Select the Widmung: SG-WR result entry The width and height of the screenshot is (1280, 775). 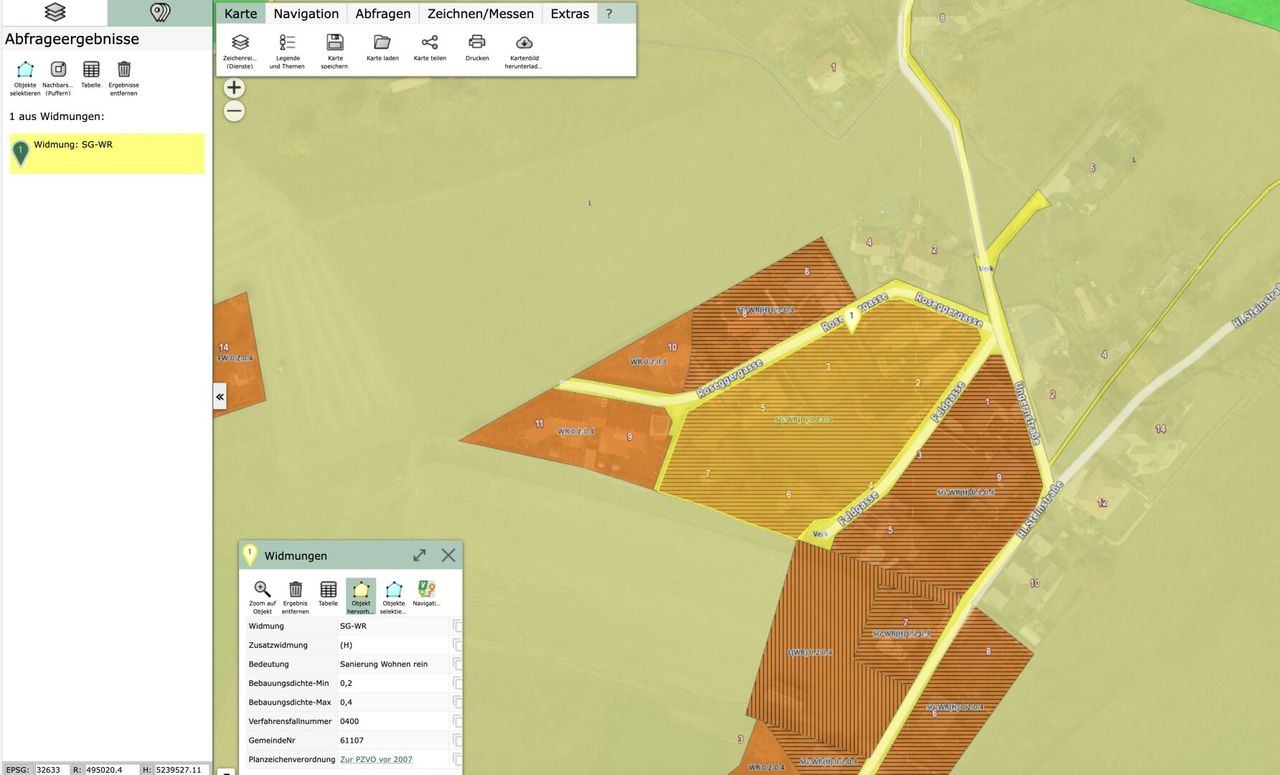[107, 154]
